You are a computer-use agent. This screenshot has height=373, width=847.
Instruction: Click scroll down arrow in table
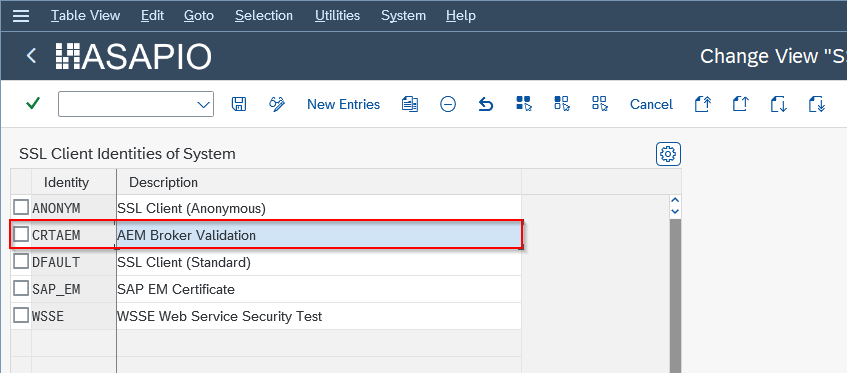pyautogui.click(x=675, y=211)
